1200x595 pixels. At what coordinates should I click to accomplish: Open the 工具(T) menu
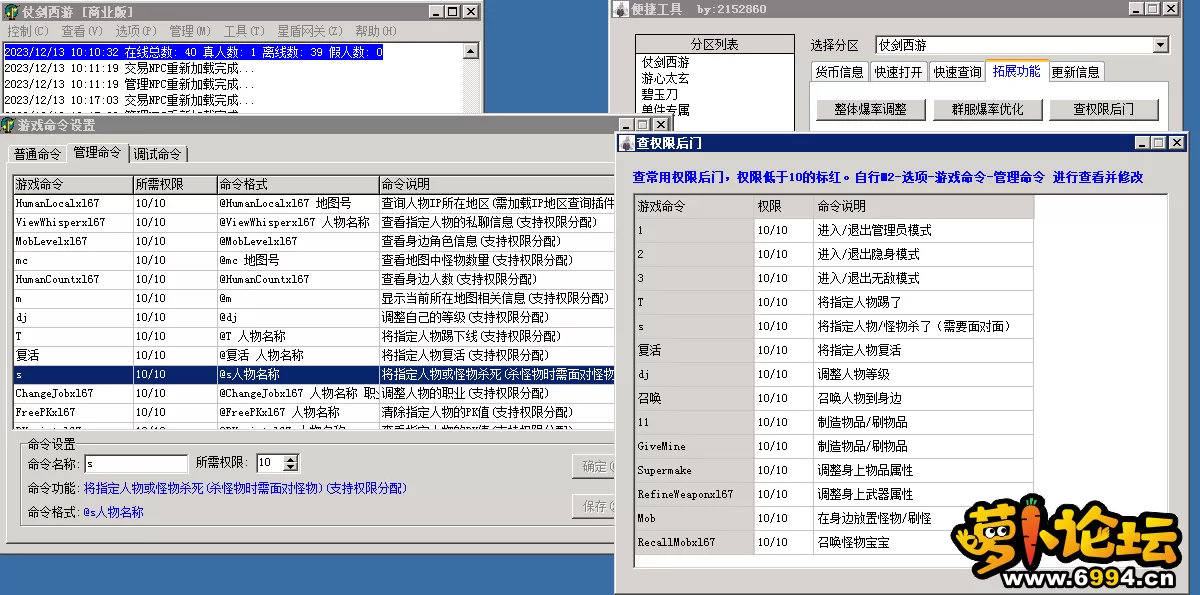pos(243,31)
